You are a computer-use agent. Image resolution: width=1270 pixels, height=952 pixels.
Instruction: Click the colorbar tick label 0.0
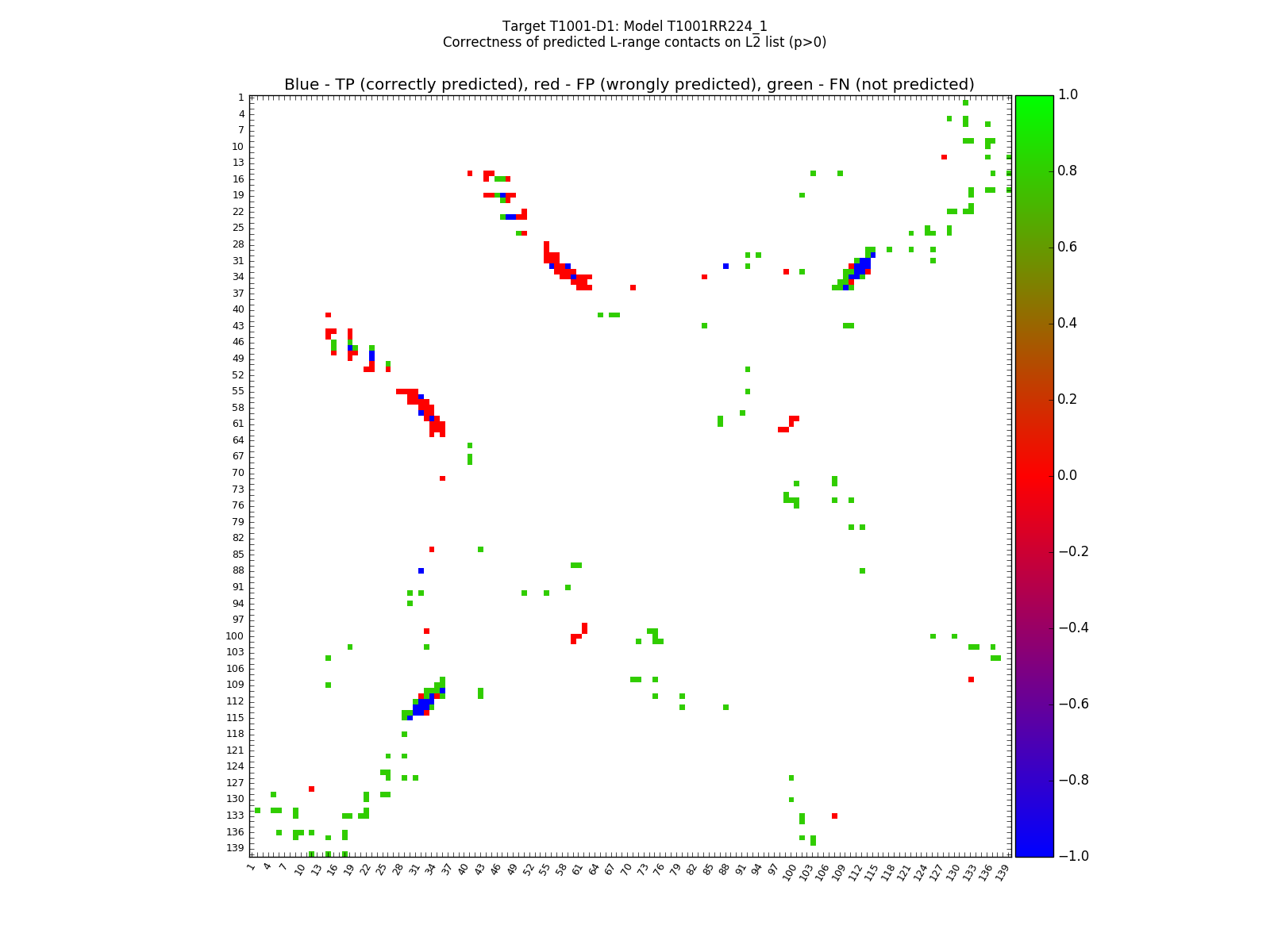1069,475
